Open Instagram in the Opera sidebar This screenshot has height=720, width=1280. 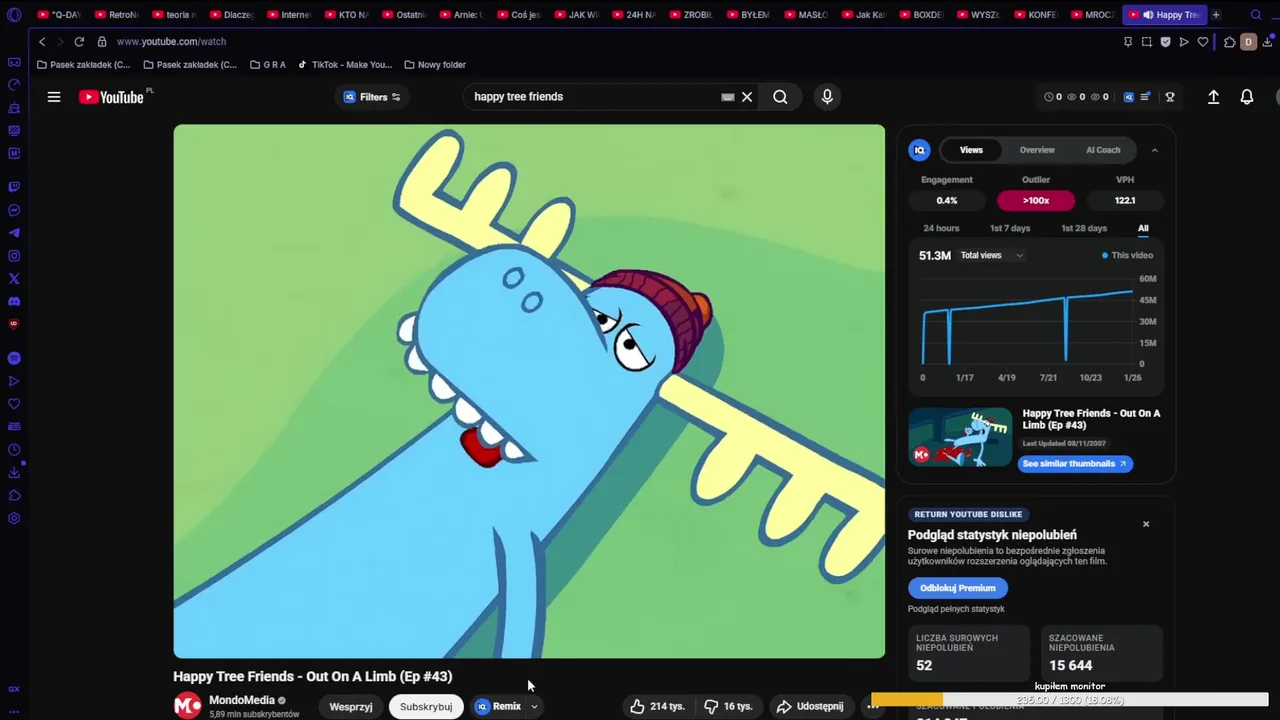tap(14, 256)
